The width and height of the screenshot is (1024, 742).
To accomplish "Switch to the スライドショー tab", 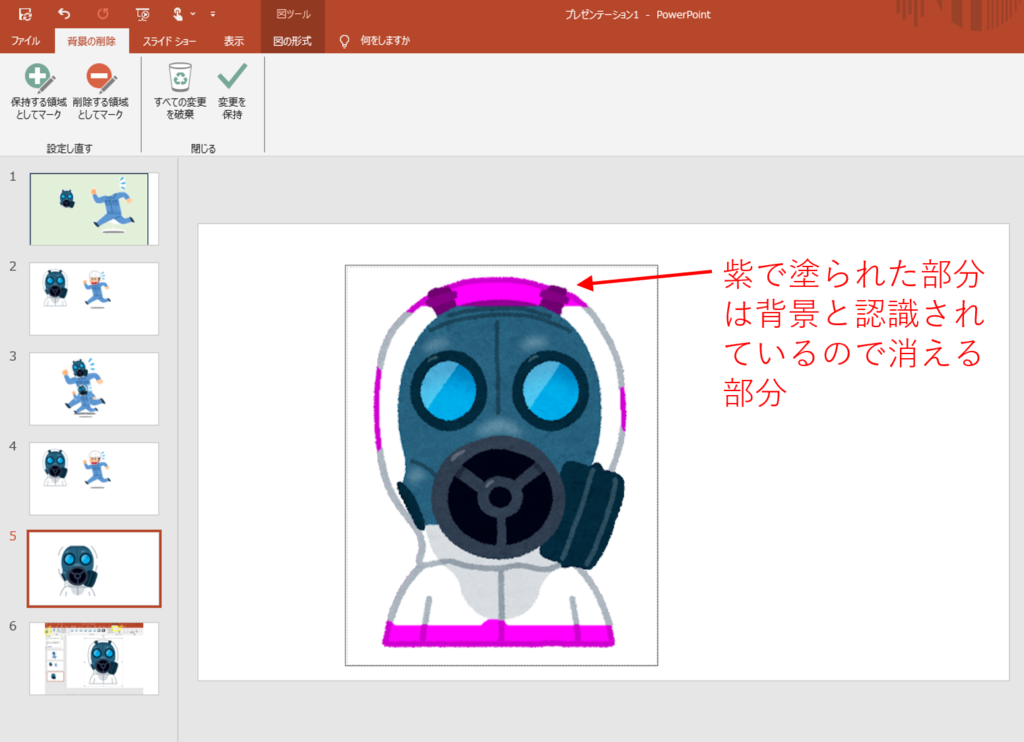I will tap(170, 42).
